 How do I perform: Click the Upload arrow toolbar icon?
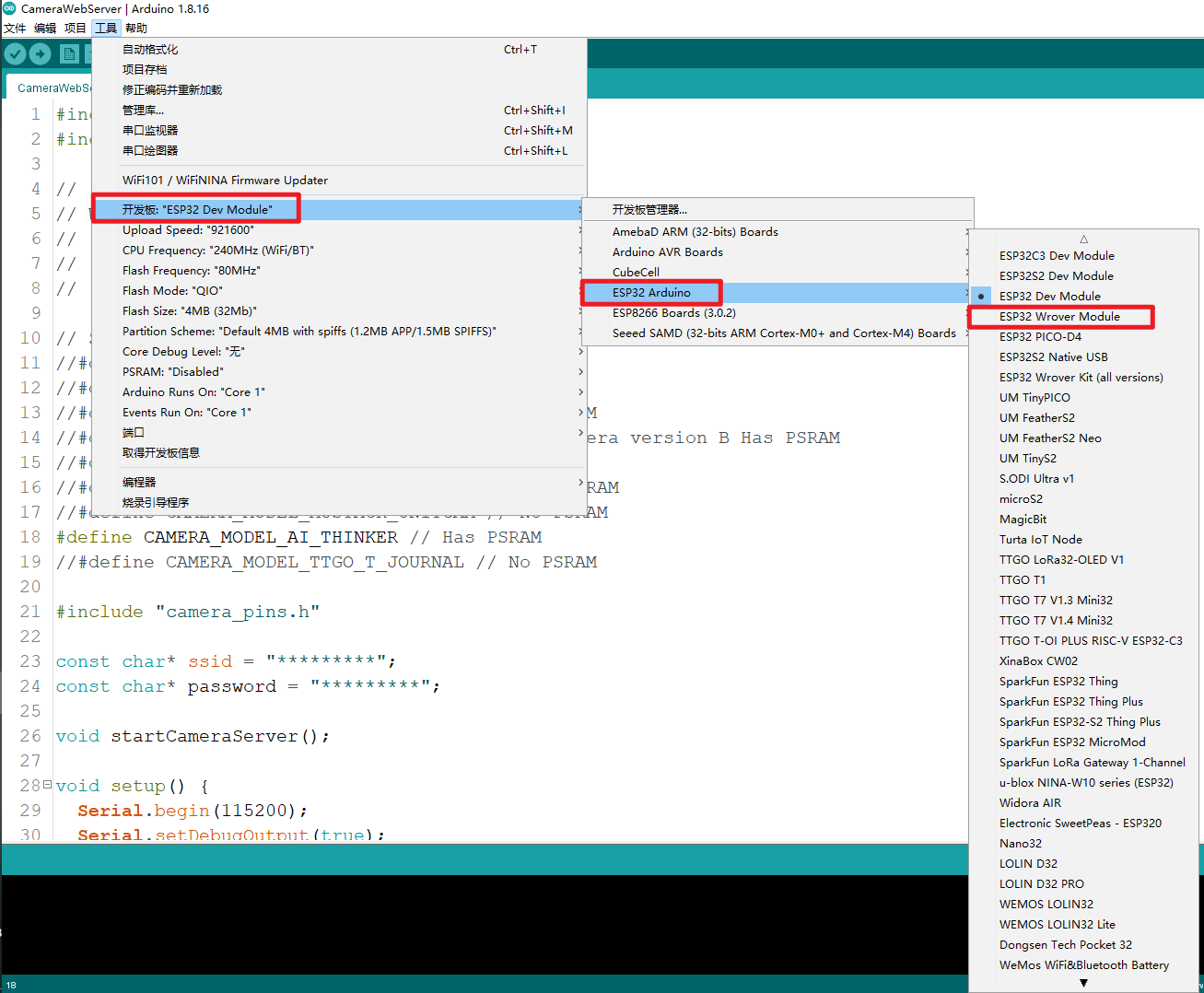(41, 54)
